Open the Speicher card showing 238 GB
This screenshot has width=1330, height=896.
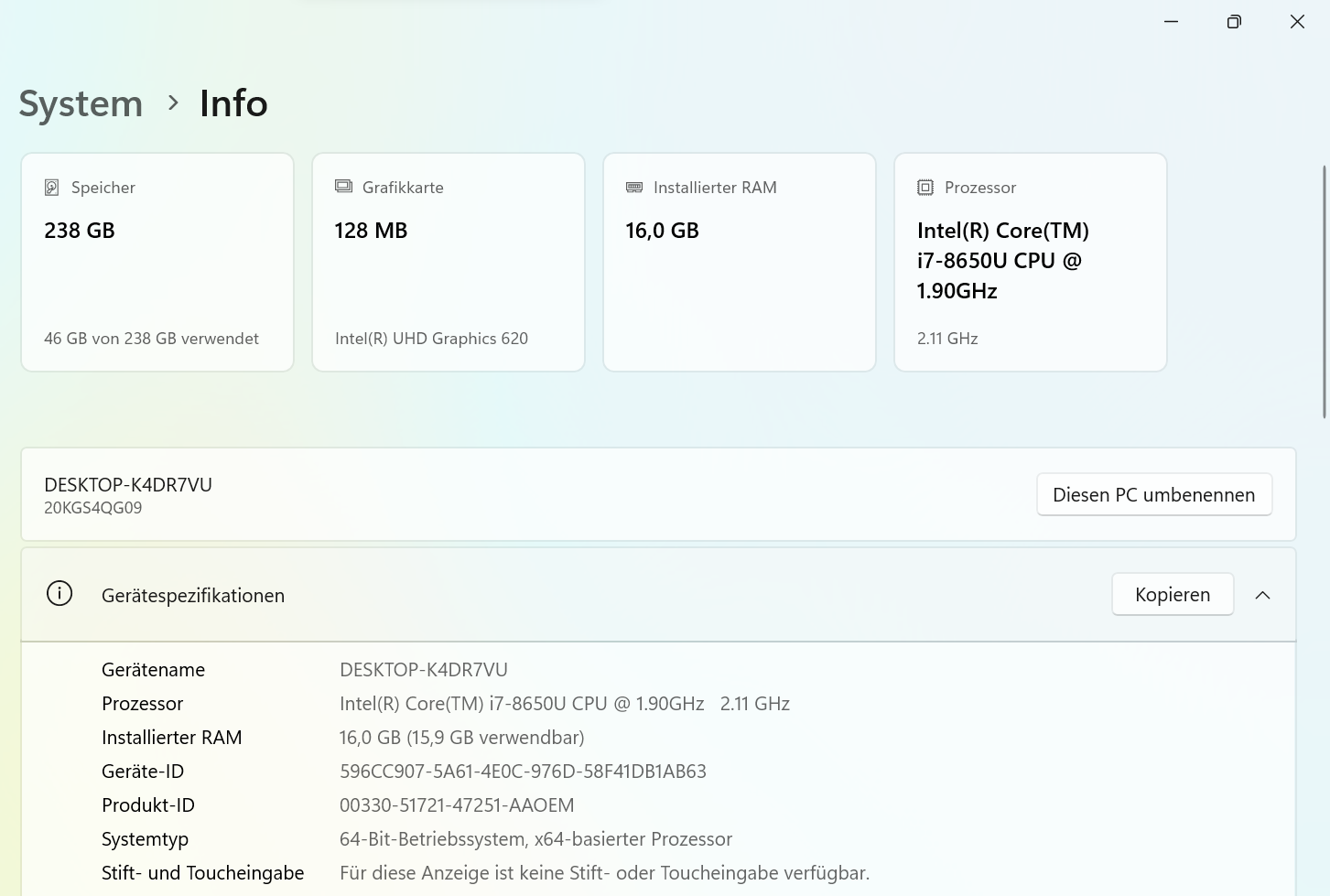pyautogui.click(x=157, y=262)
